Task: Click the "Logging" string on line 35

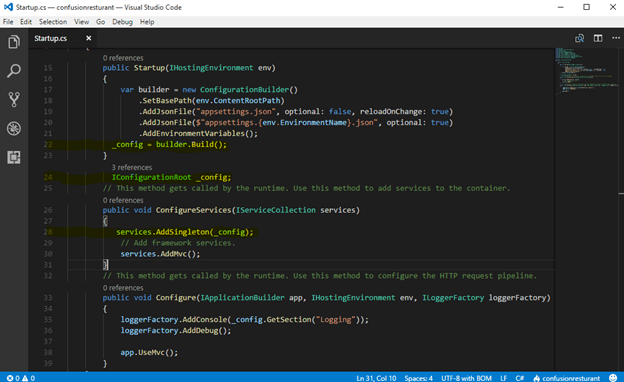Action: pos(335,320)
